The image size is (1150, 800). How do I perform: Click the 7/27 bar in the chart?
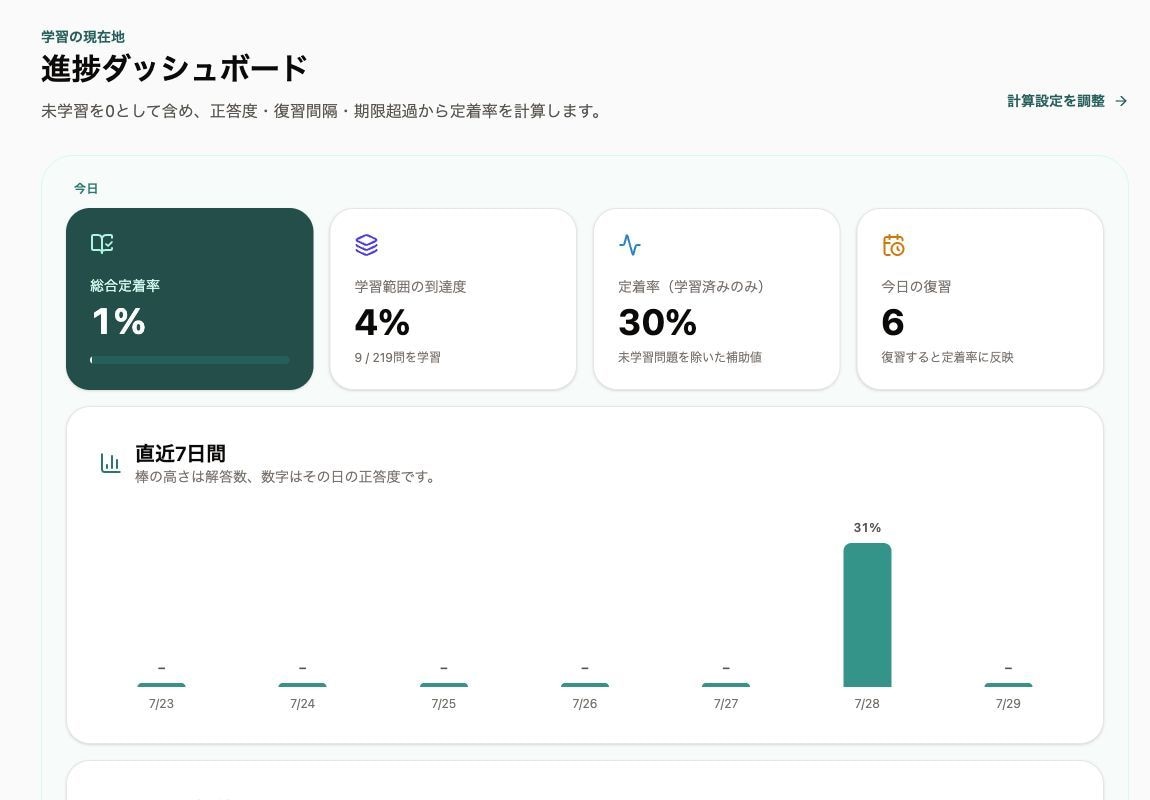tap(726, 685)
